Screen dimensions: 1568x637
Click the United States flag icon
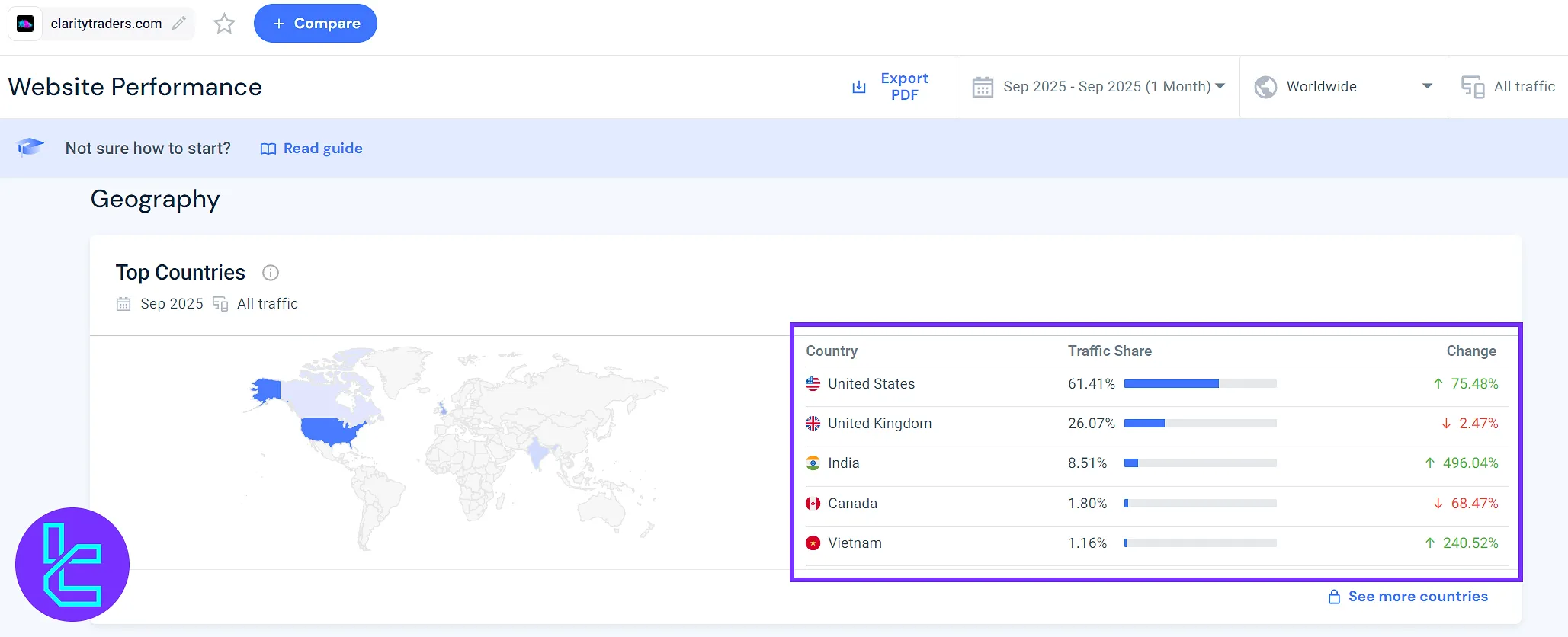pyautogui.click(x=813, y=384)
